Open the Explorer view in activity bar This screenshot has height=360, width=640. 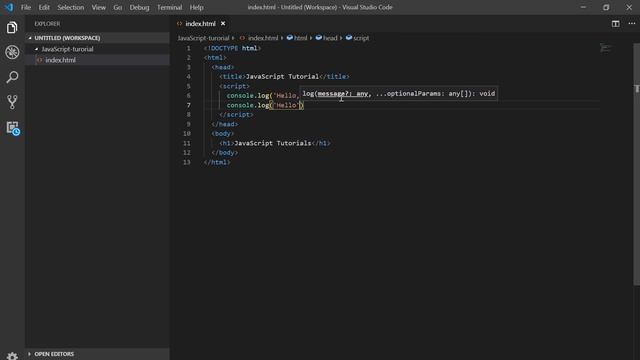12,28
